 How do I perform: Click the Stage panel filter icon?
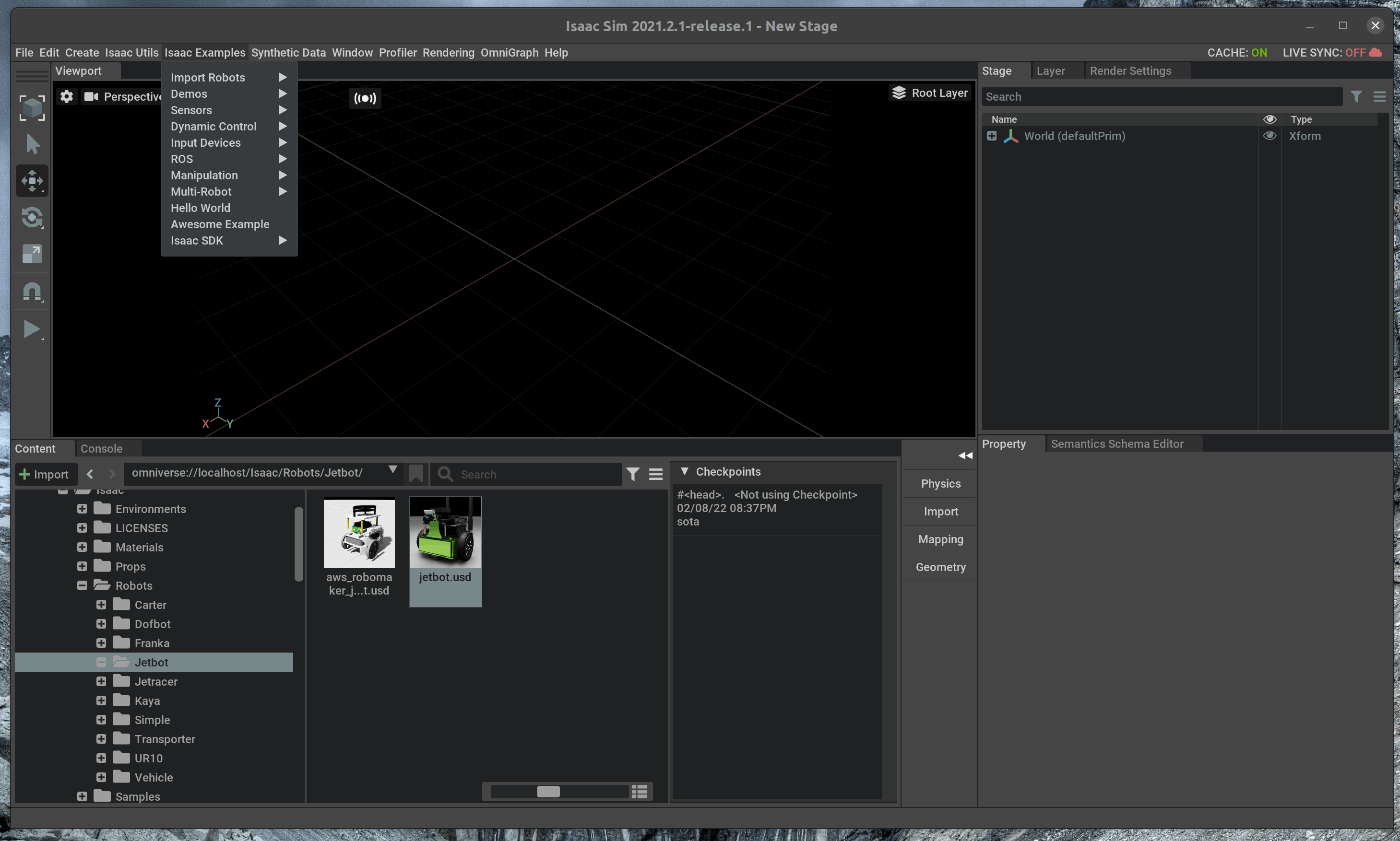tap(1356, 97)
